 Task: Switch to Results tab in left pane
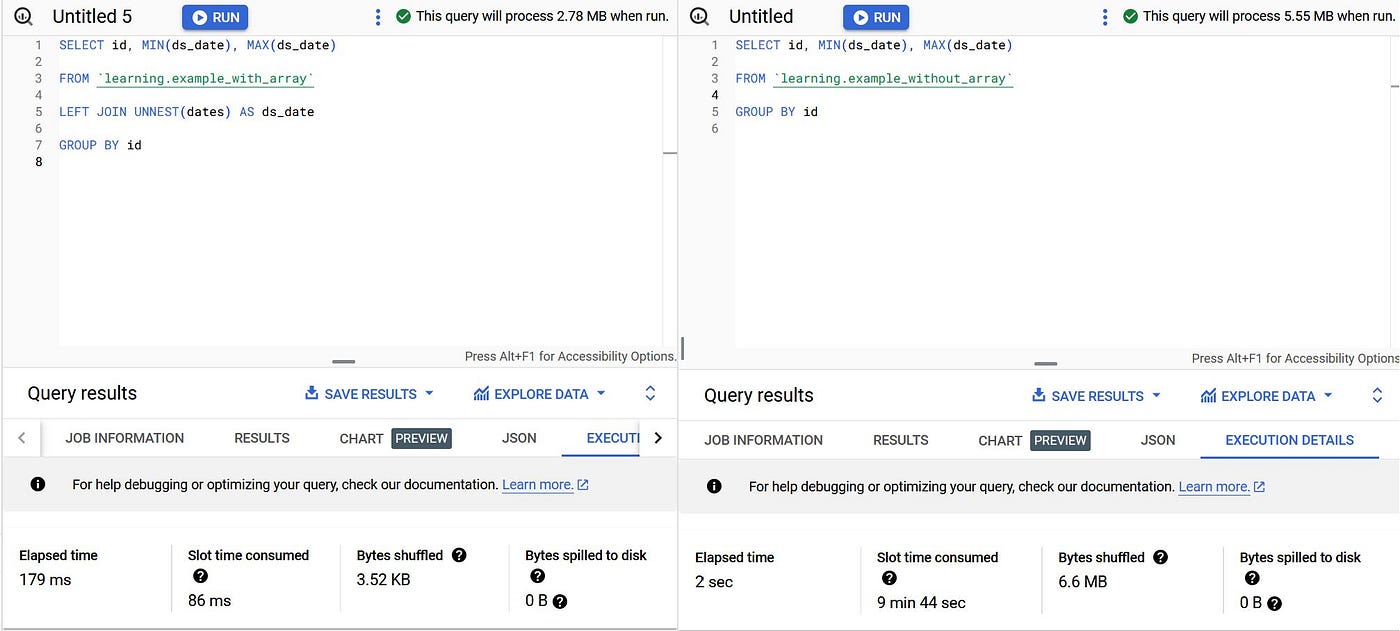pyautogui.click(x=262, y=438)
